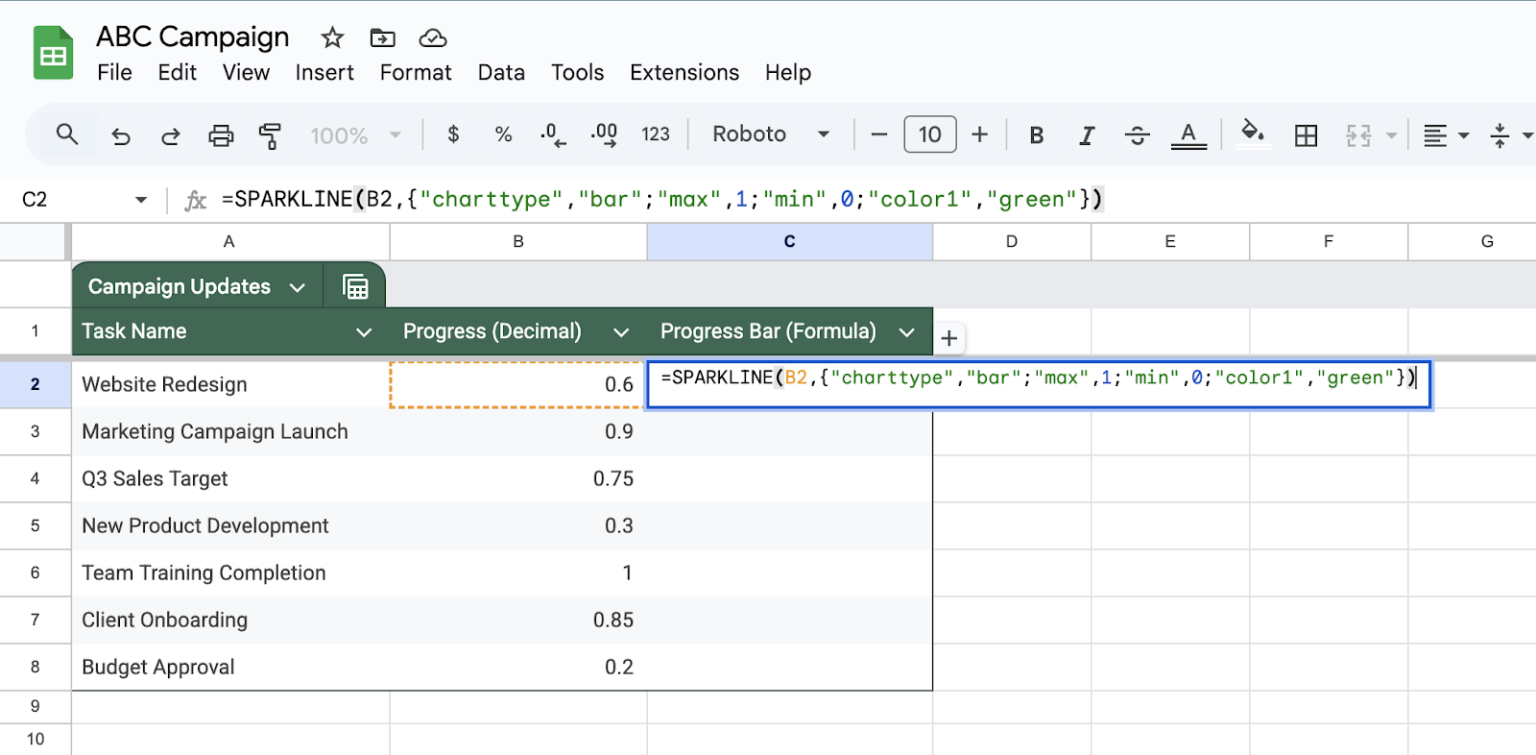
Task: Format the cell as percent
Action: [503, 134]
